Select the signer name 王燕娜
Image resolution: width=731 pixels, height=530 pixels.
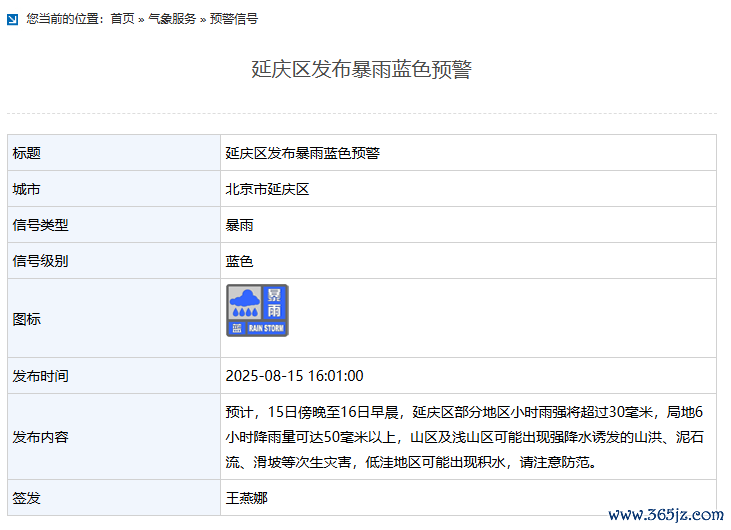point(246,498)
